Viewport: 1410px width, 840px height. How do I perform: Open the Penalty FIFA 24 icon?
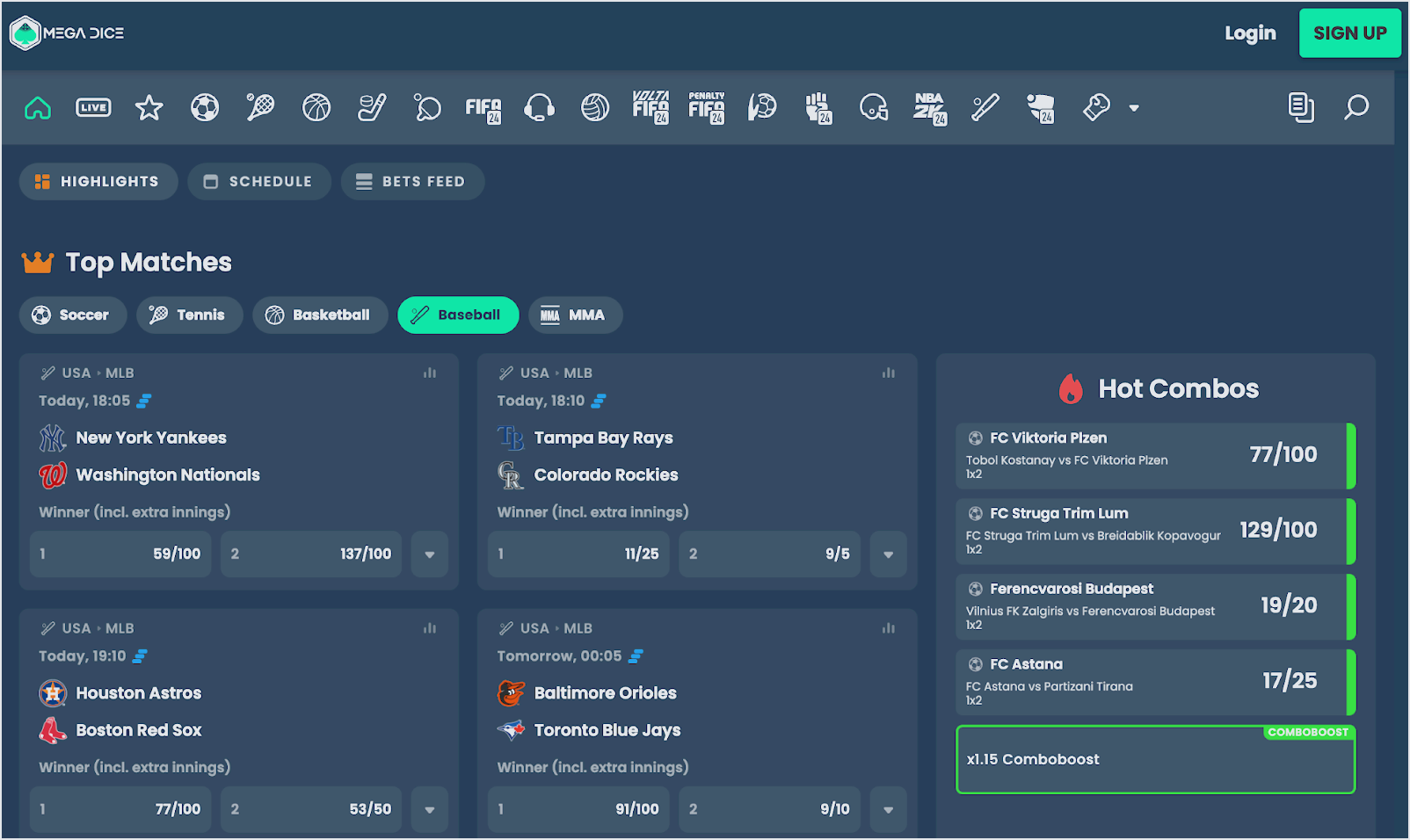coord(707,107)
